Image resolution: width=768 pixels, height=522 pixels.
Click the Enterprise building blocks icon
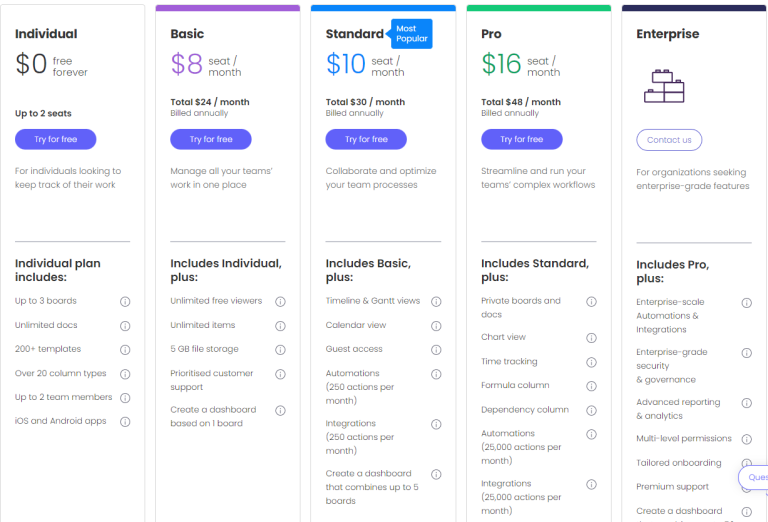tap(664, 86)
